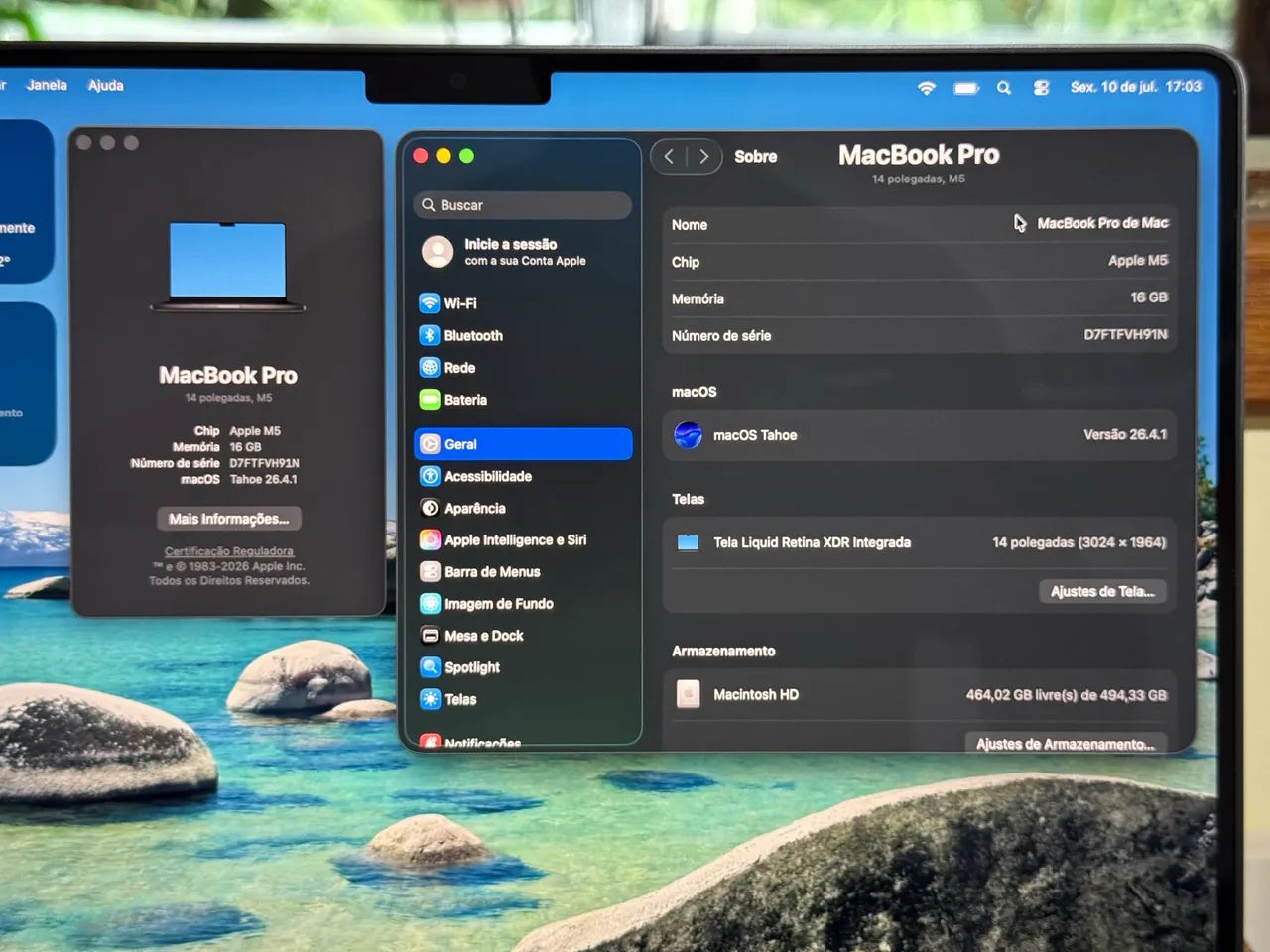1270x952 pixels.
Task: Click the name value MacBook Pro de Mac
Action: click(x=1102, y=223)
